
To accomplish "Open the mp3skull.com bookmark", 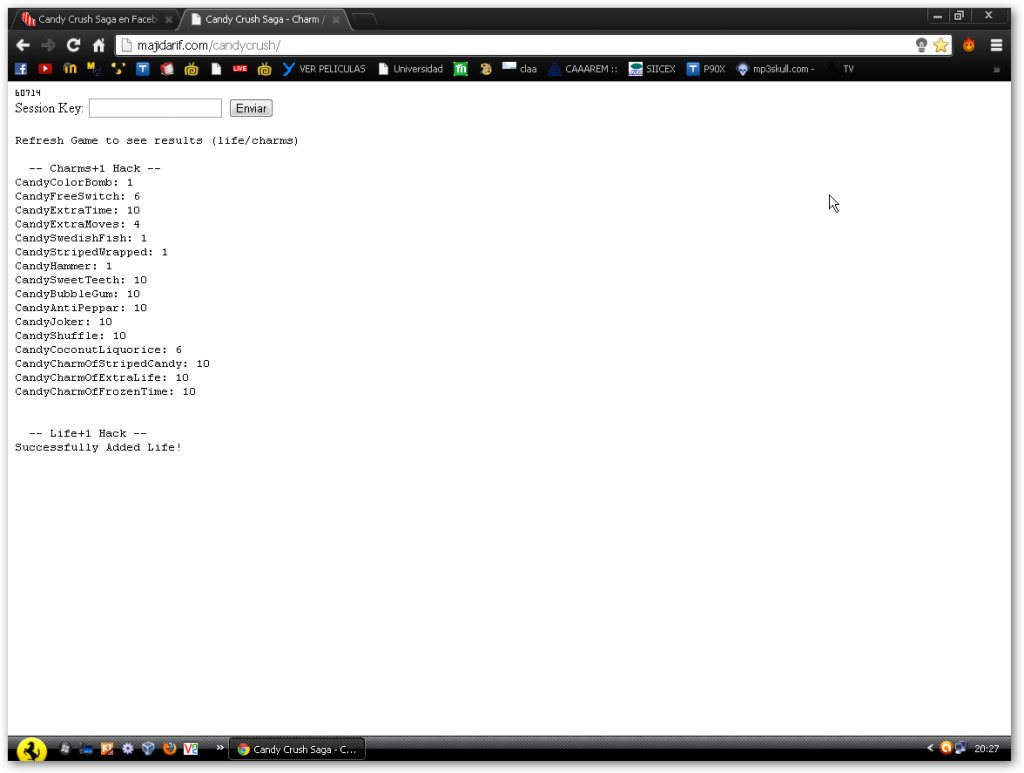I will [775, 69].
